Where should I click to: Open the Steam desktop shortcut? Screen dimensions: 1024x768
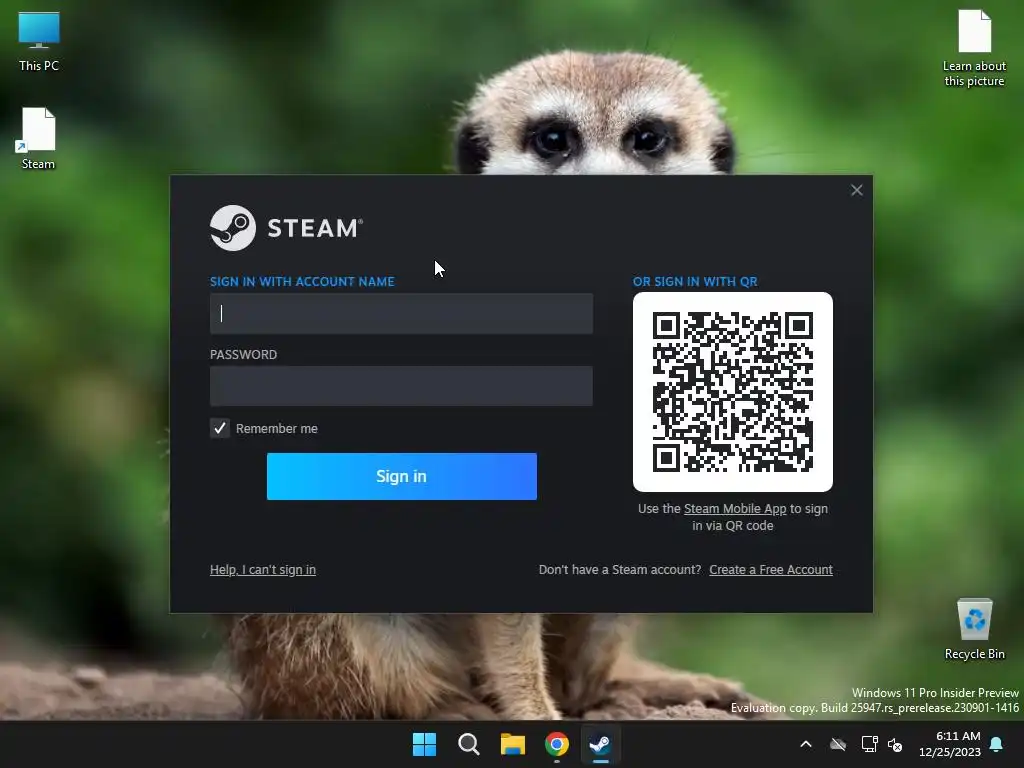click(38, 138)
